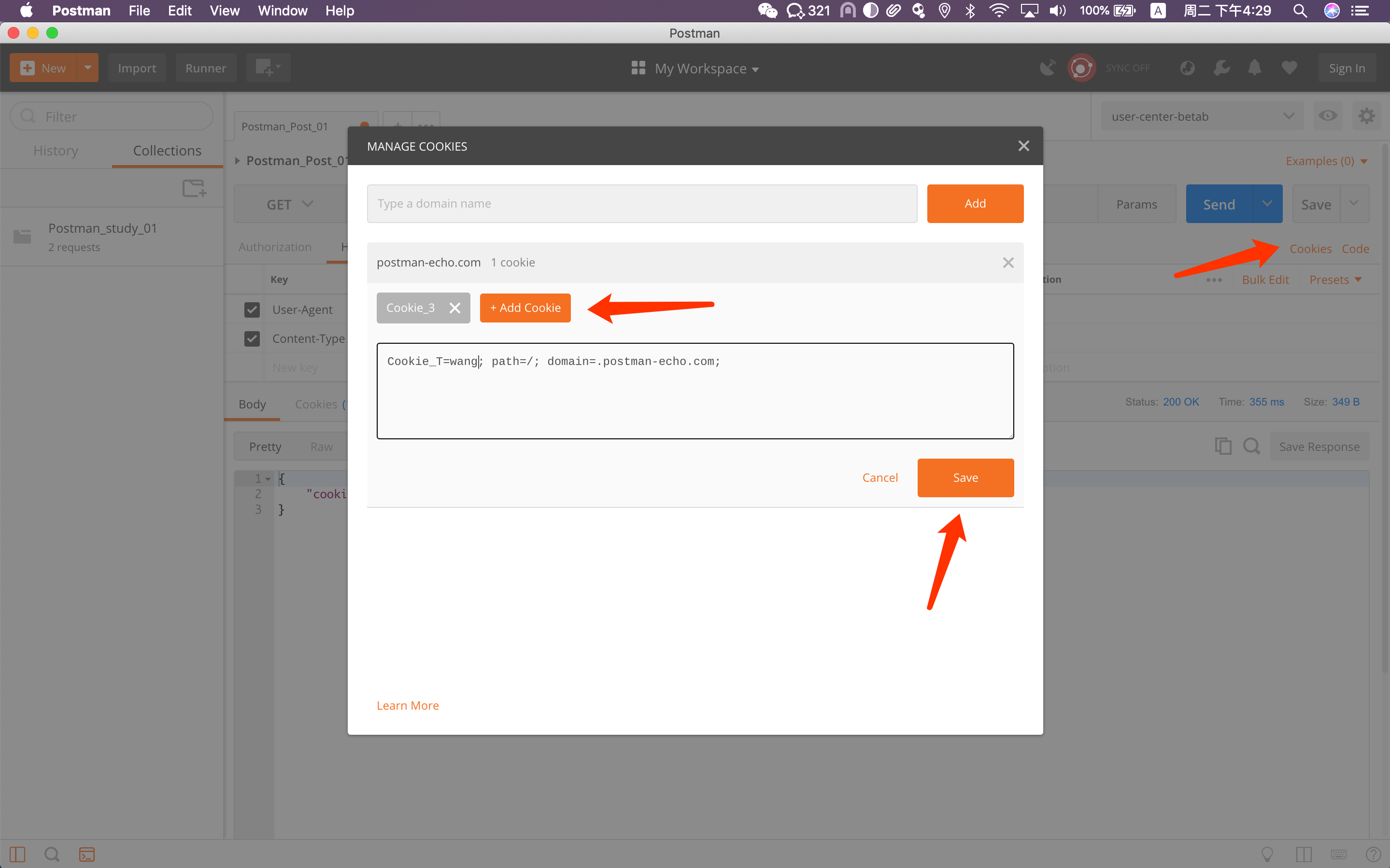Click the new collection folder icon
The height and width of the screenshot is (868, 1390).
pos(194,188)
